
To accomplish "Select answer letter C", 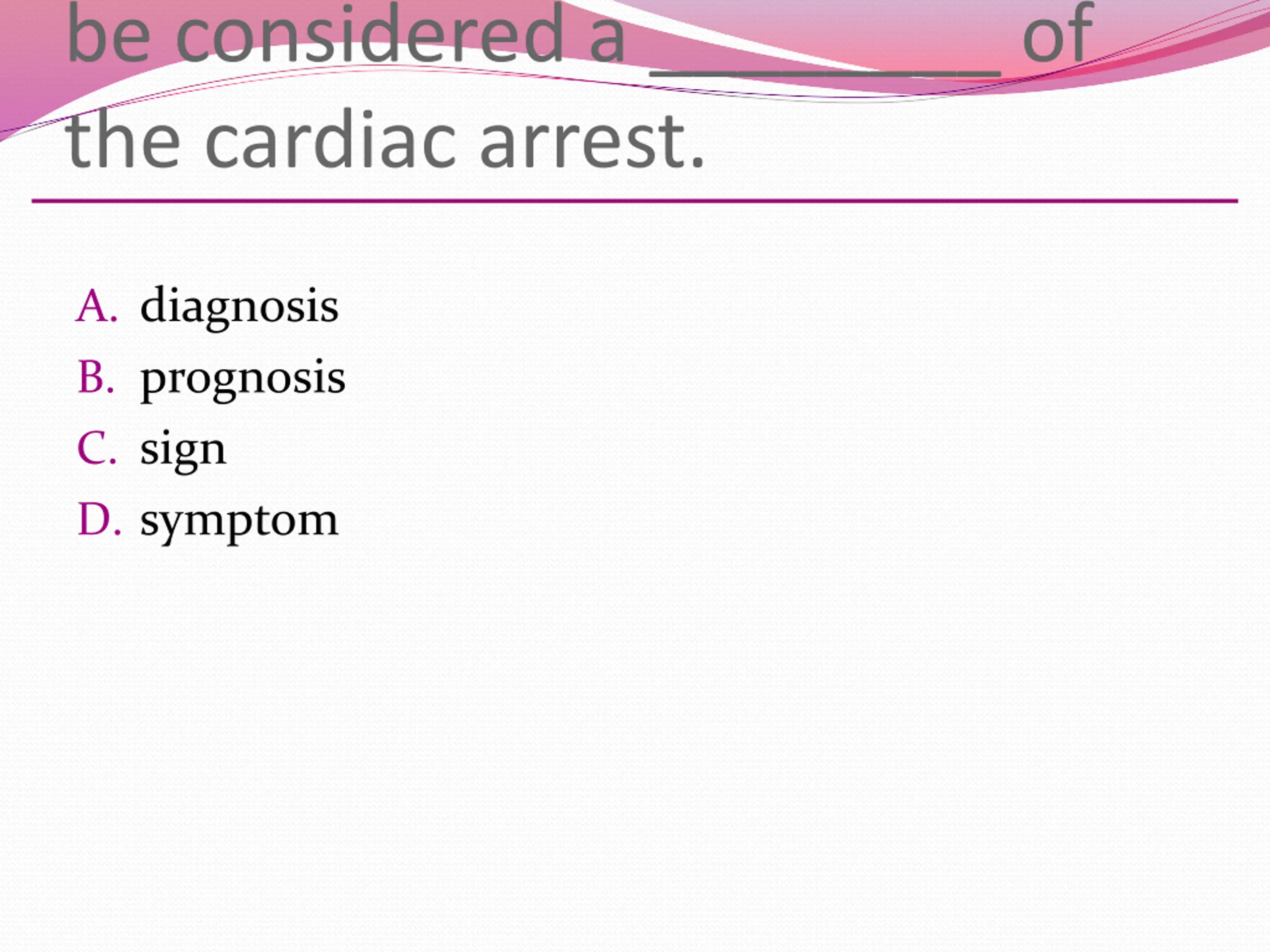I will 96,449.
